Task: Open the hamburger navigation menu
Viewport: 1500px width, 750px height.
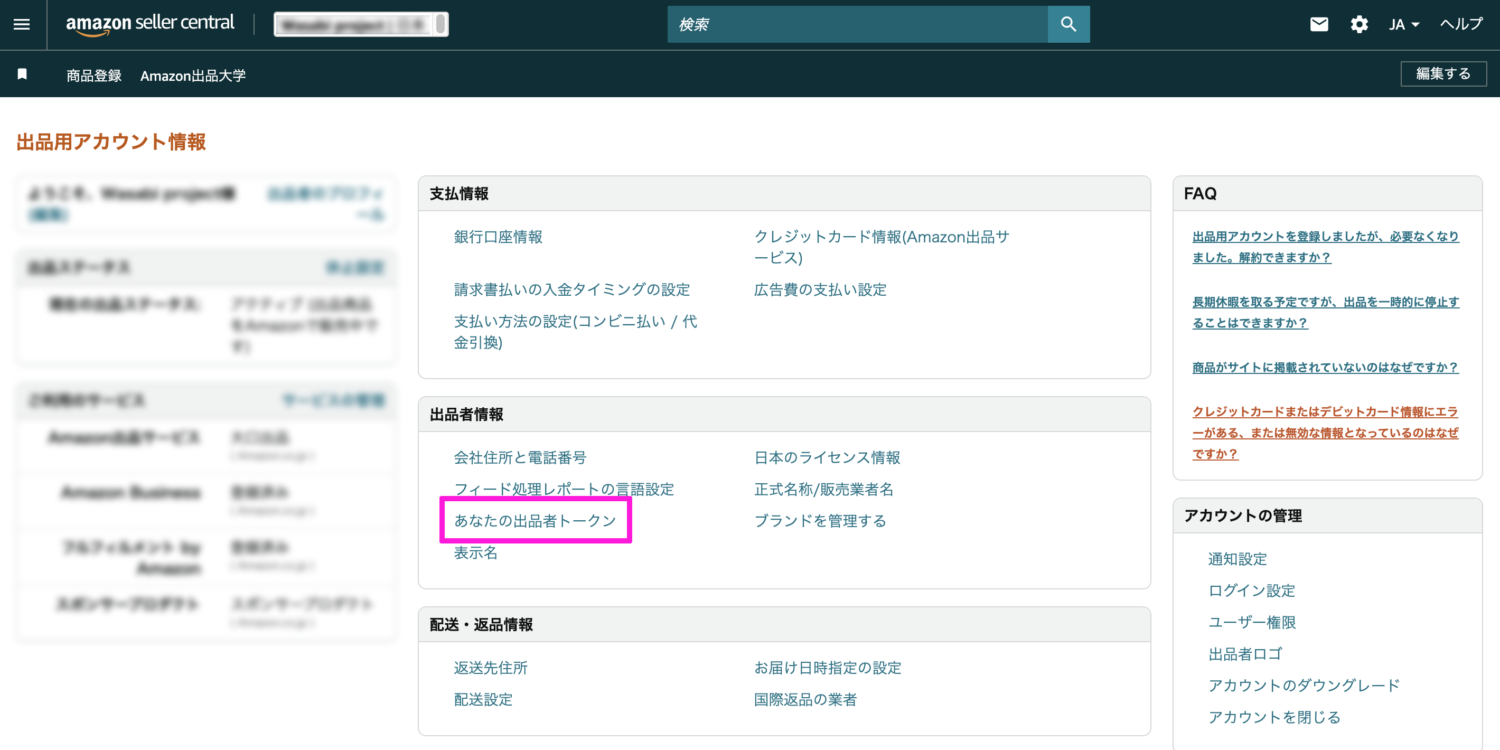Action: 22,24
